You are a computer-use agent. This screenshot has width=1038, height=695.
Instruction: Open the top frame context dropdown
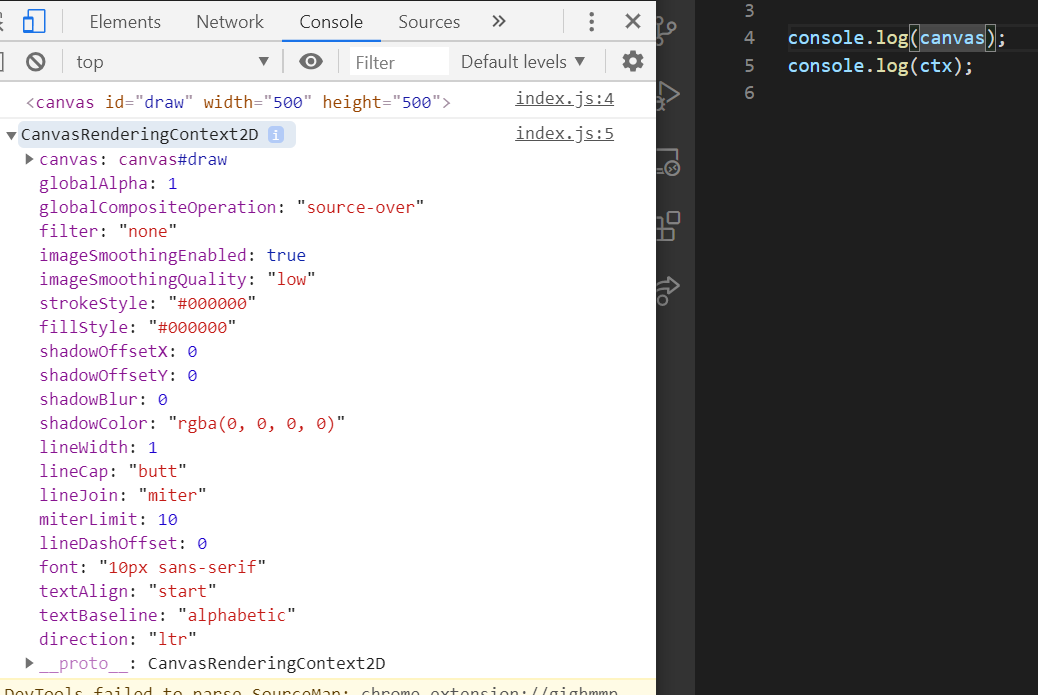[172, 61]
